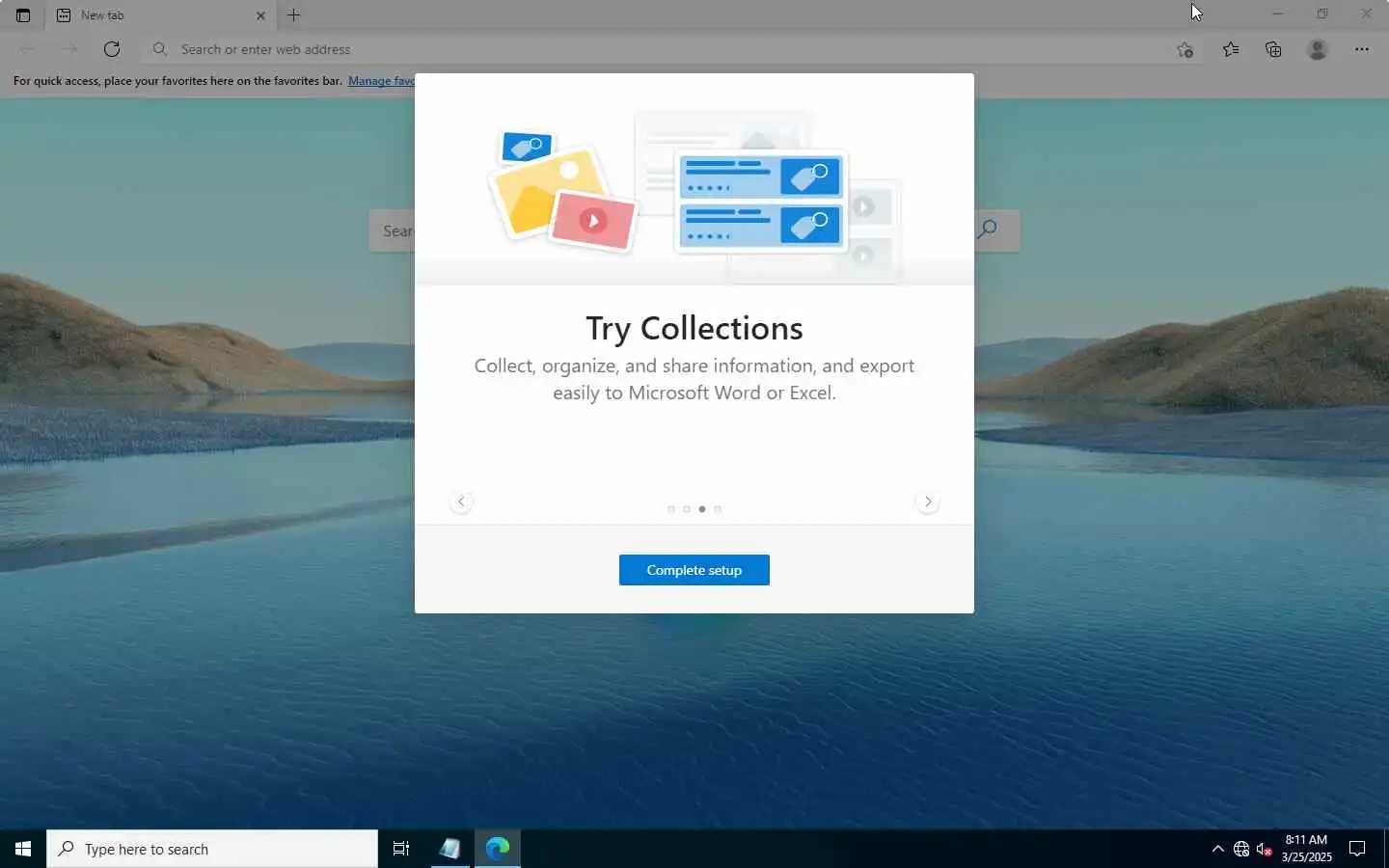
Task: Restore down the Edge window
Action: point(1322,14)
